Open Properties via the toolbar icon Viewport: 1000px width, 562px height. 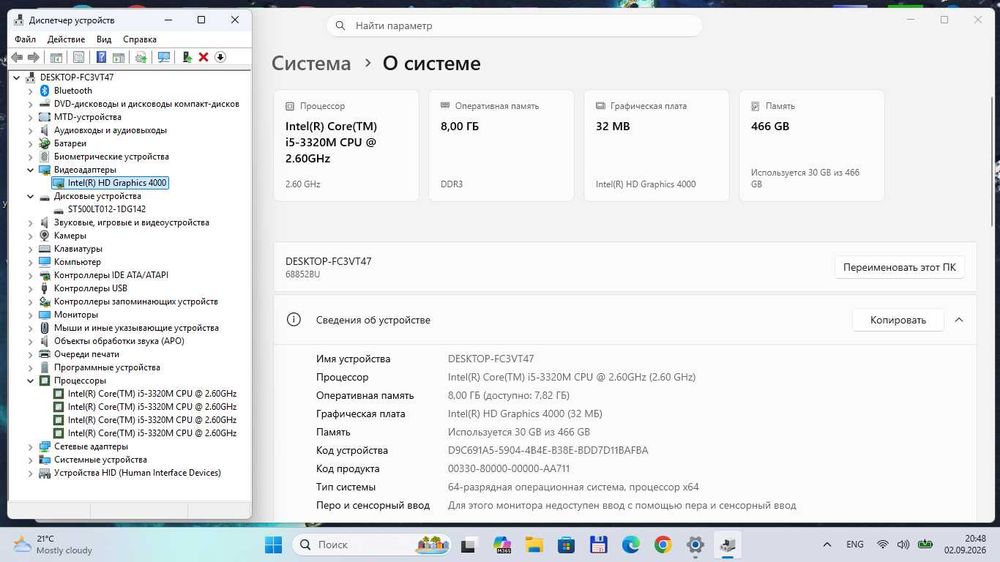(78, 57)
